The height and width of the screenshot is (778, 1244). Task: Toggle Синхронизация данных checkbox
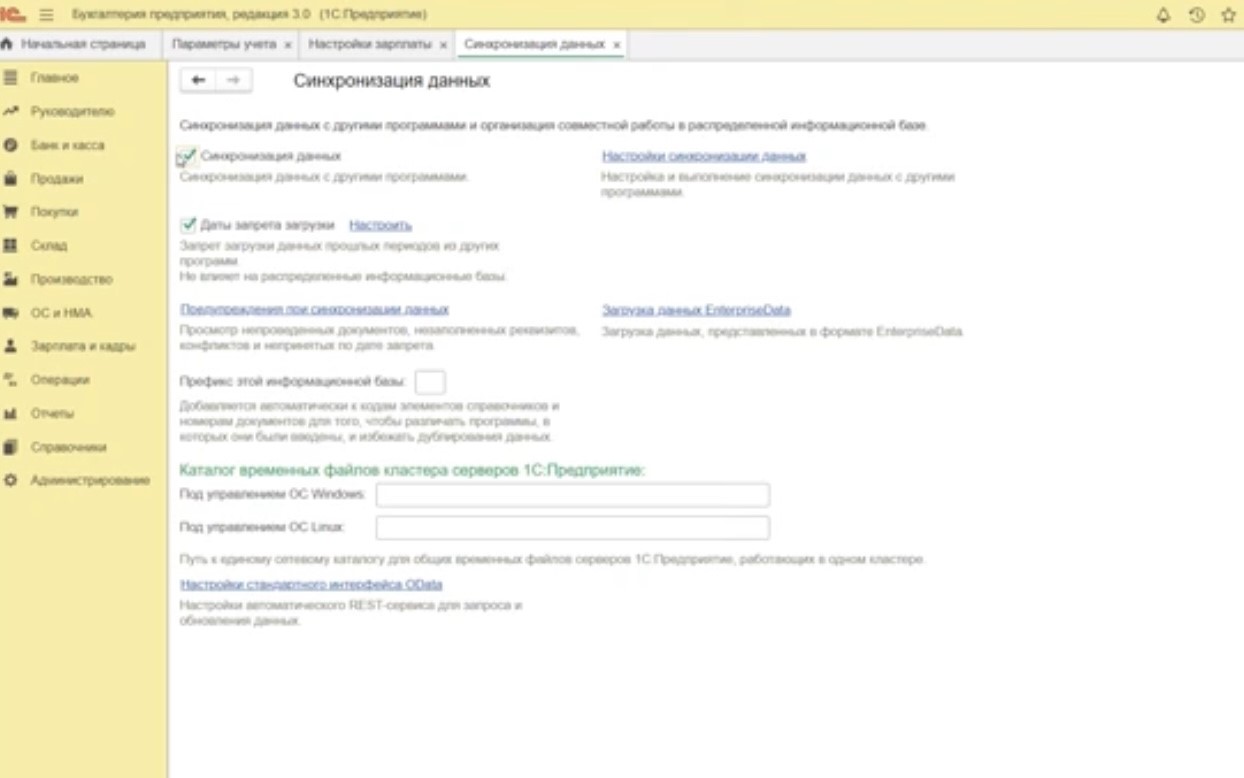187,157
